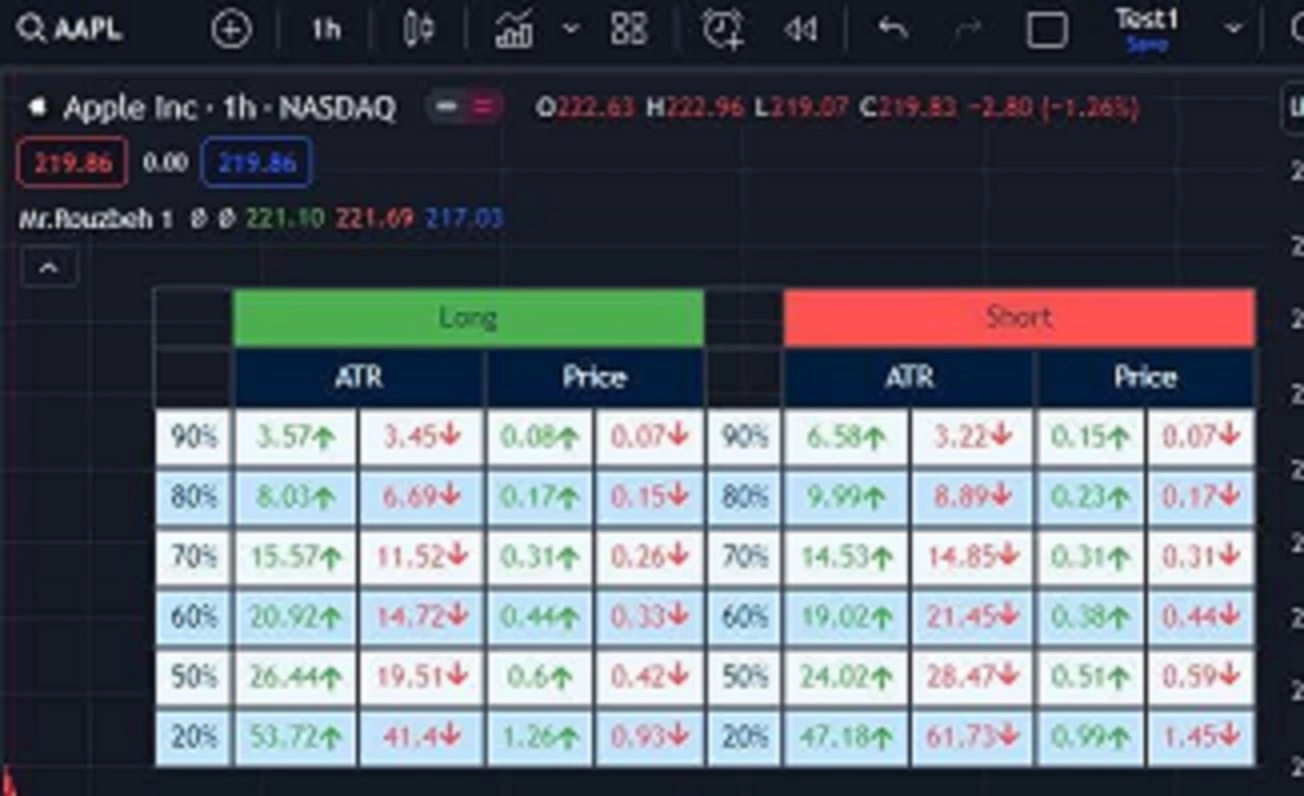Click the 28.47 down cell
The image size is (1304, 796).
[973, 678]
